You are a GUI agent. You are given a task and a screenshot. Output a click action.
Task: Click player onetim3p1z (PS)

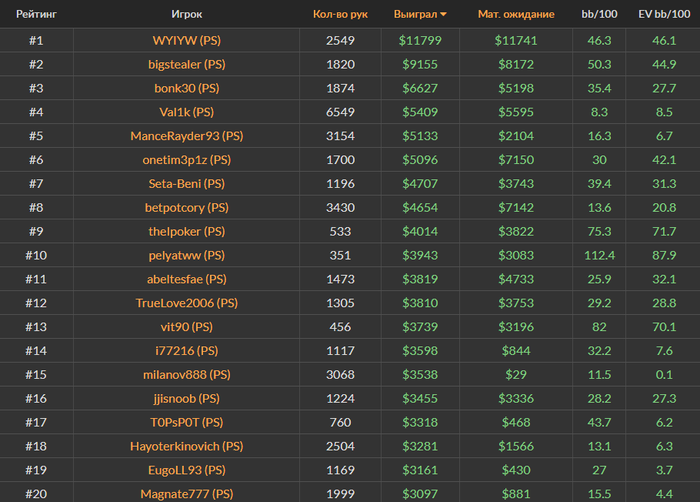pos(186,160)
